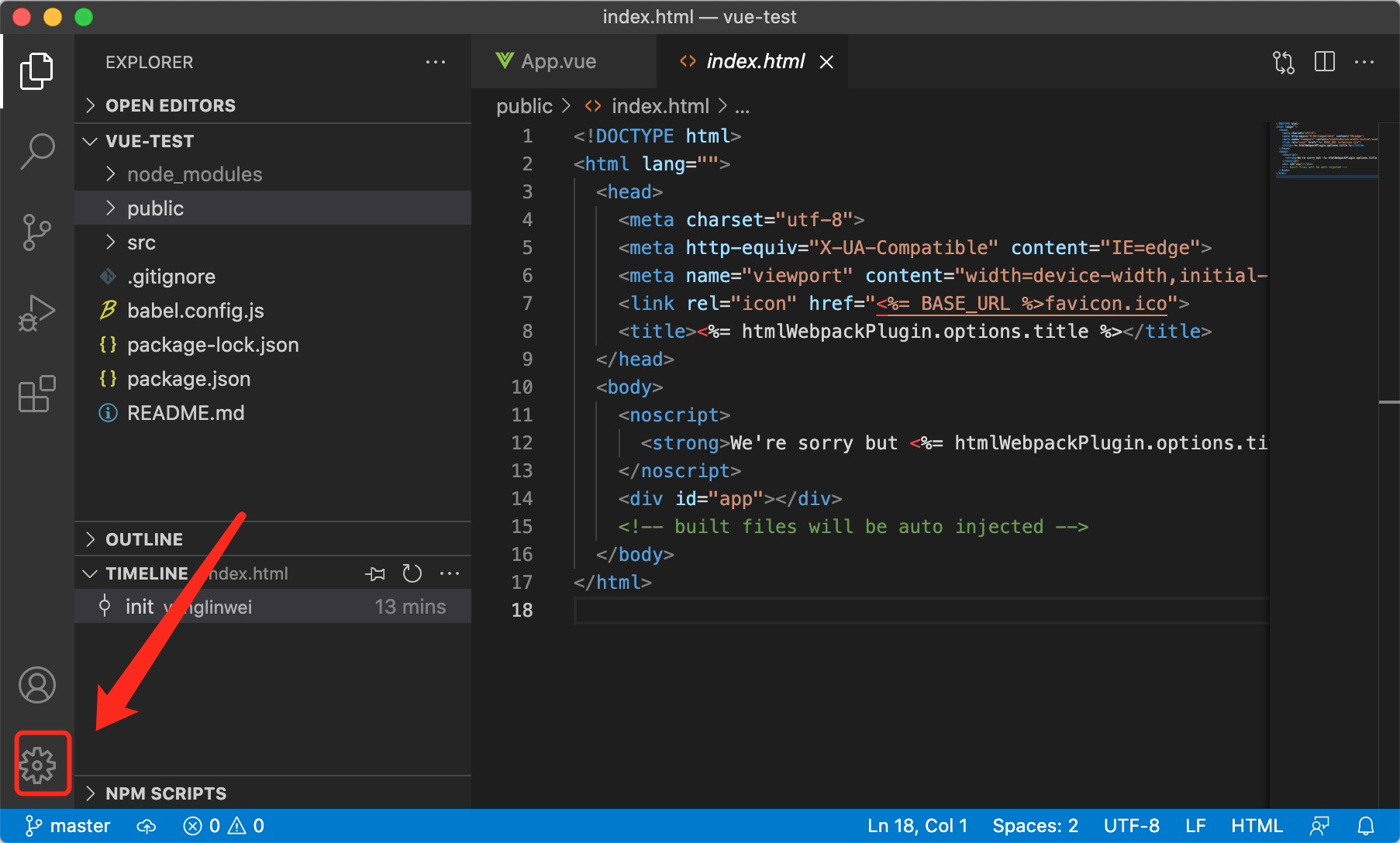Image resolution: width=1400 pixels, height=843 pixels.
Task: Open the Manage gear menu
Action: [x=37, y=766]
